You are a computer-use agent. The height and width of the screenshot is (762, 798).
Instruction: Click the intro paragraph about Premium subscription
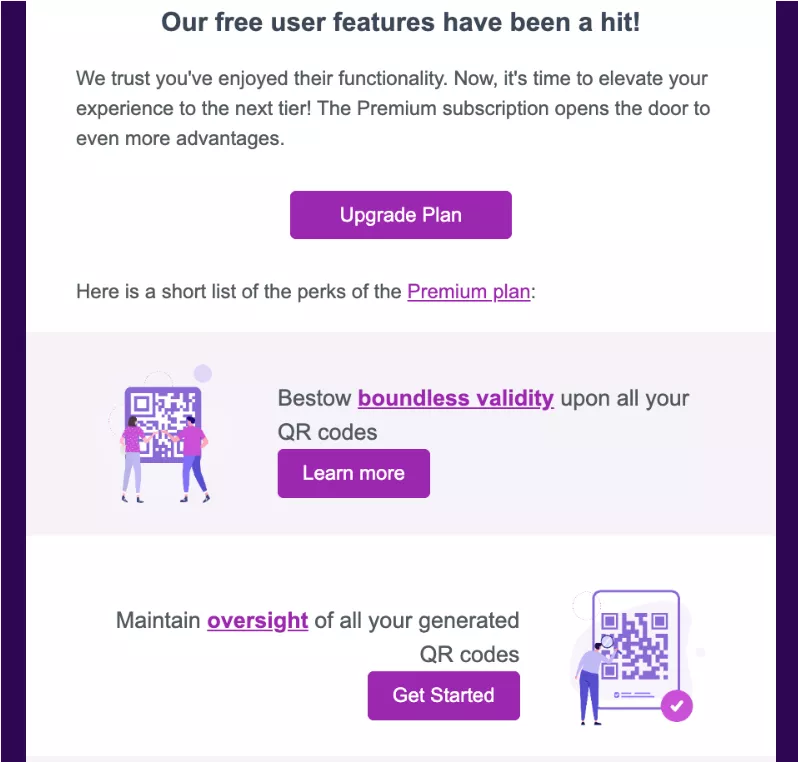(393, 108)
